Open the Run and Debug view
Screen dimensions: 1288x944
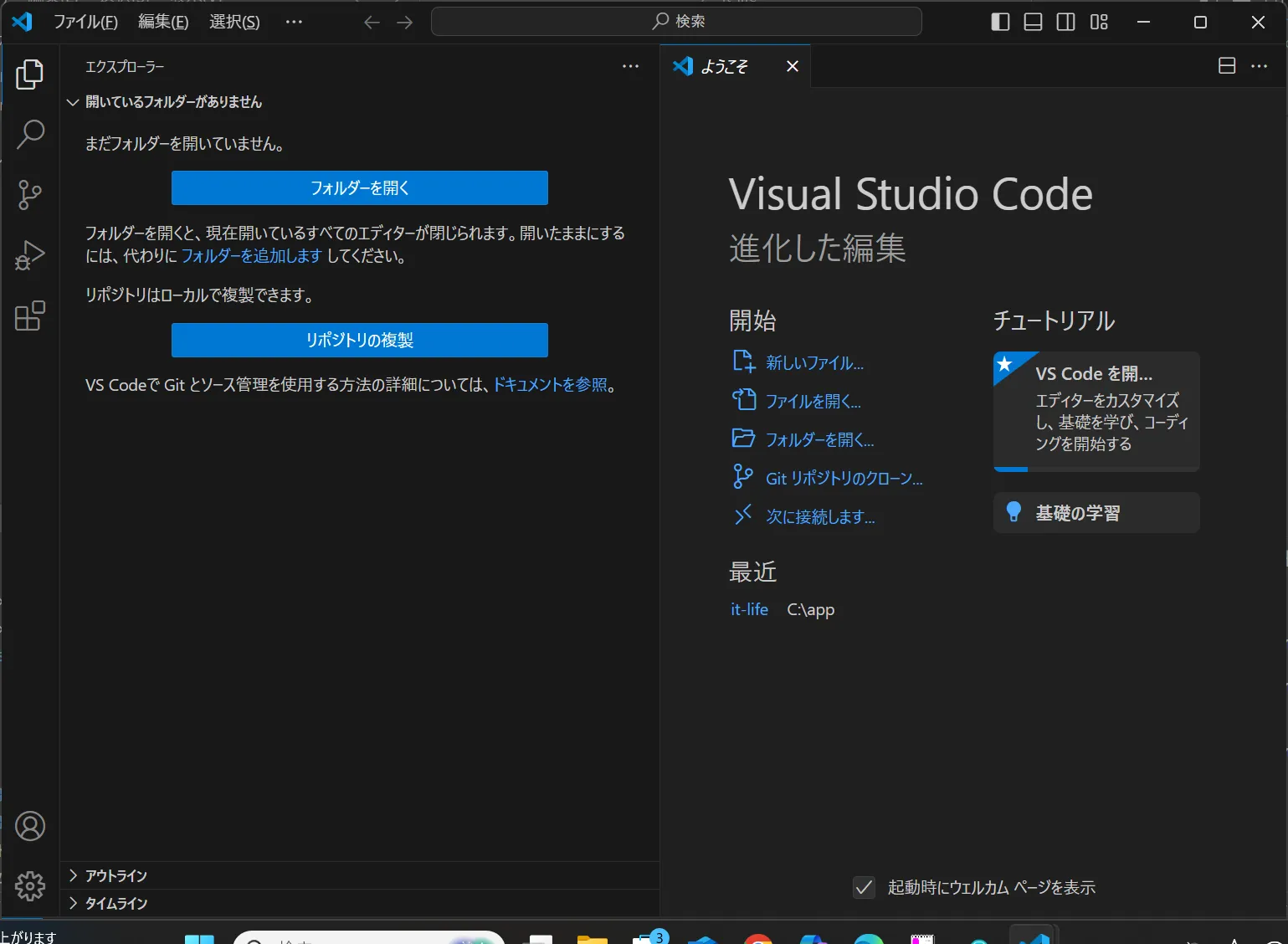tap(30, 255)
